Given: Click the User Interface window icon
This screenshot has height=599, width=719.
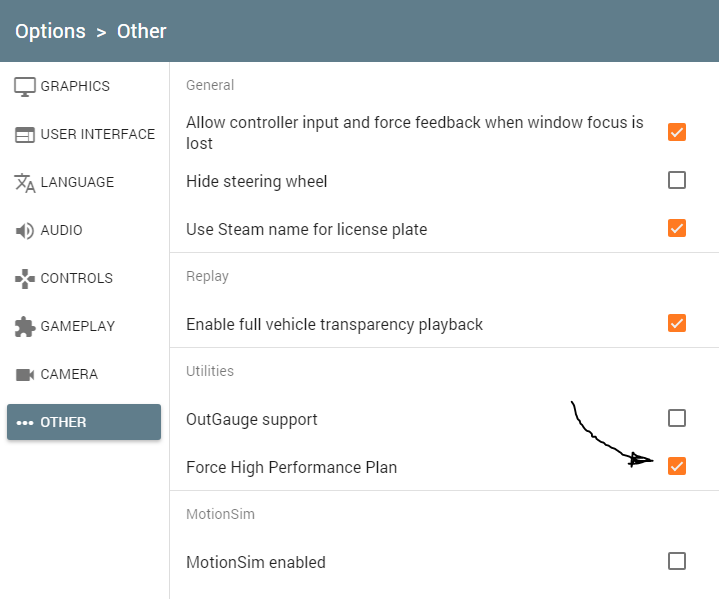Looking at the screenshot, I should pyautogui.click(x=25, y=135).
